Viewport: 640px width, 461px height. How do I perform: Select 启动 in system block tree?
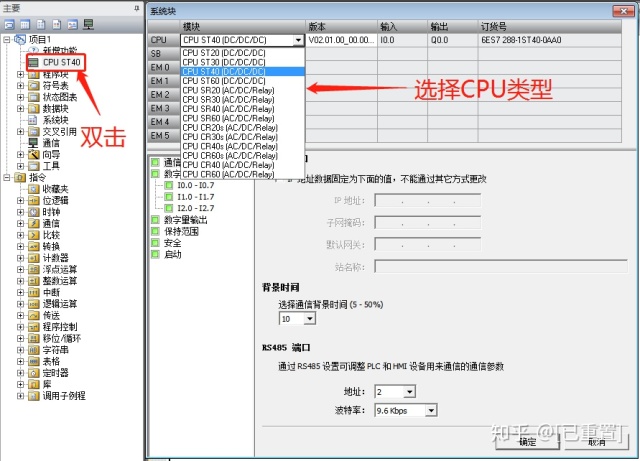[x=173, y=254]
